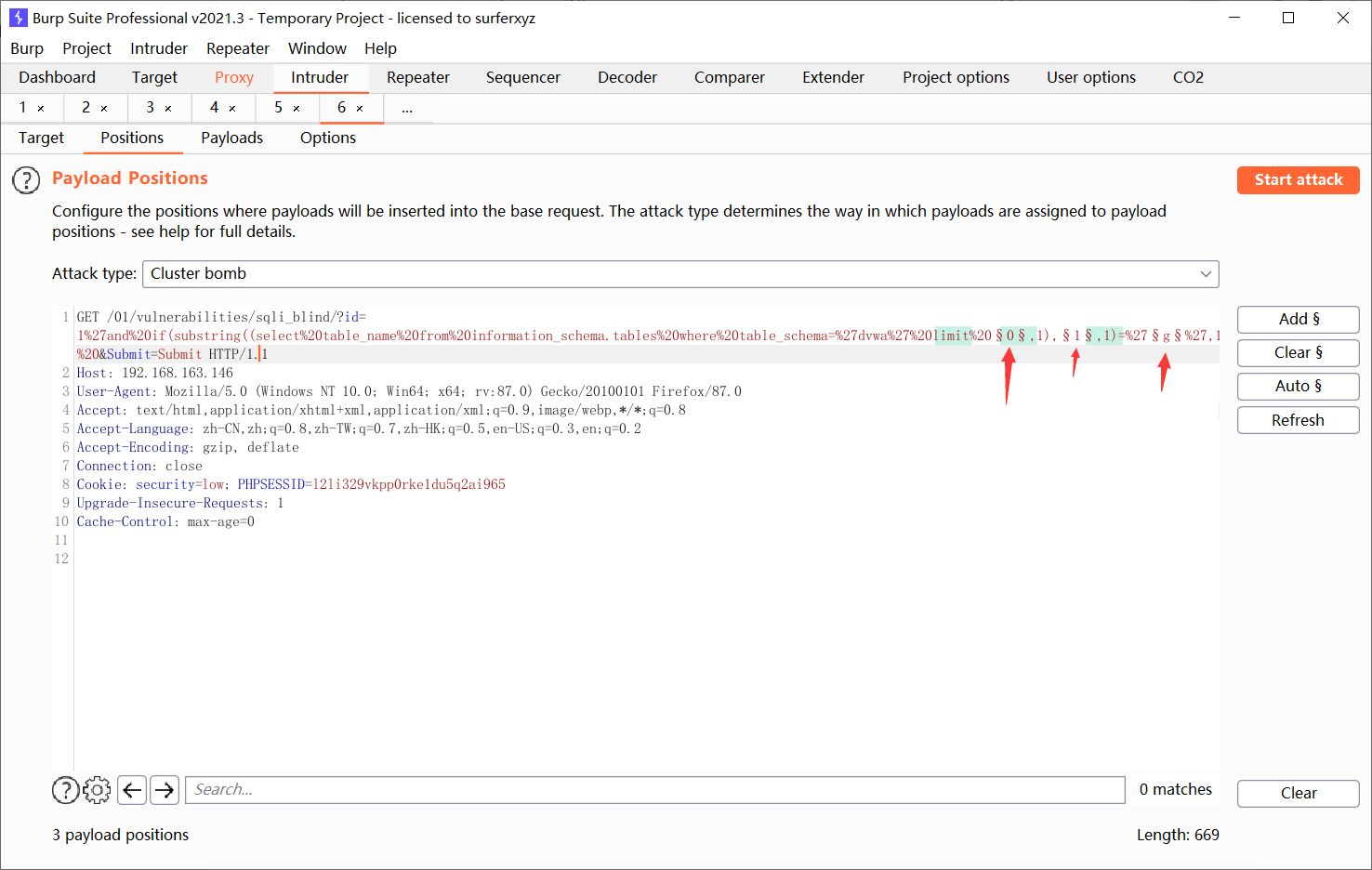Open the CO2 extension tab
Image resolution: width=1372 pixels, height=870 pixels.
tap(1188, 77)
